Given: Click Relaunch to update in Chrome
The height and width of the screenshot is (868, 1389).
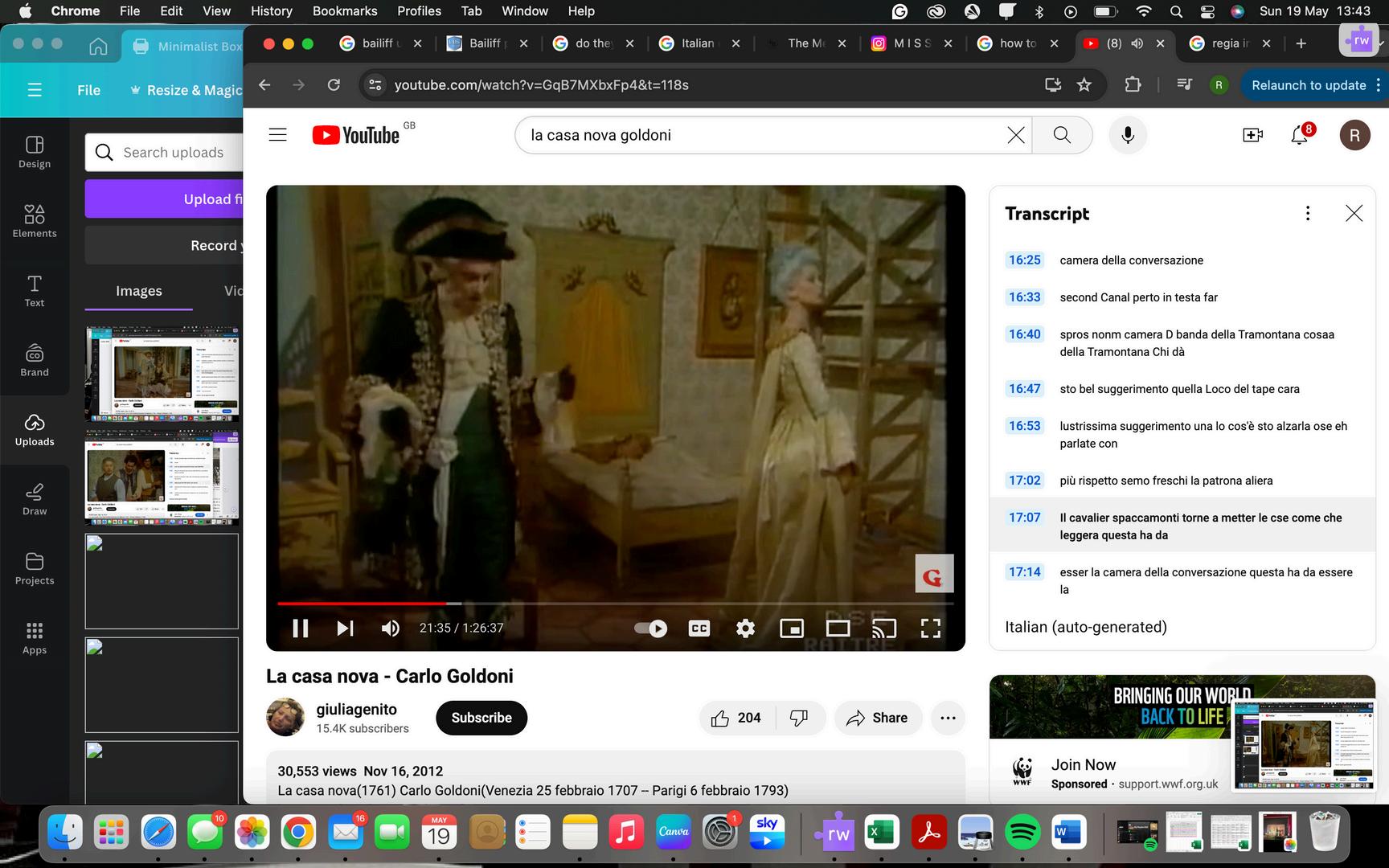Looking at the screenshot, I should pos(1309,85).
